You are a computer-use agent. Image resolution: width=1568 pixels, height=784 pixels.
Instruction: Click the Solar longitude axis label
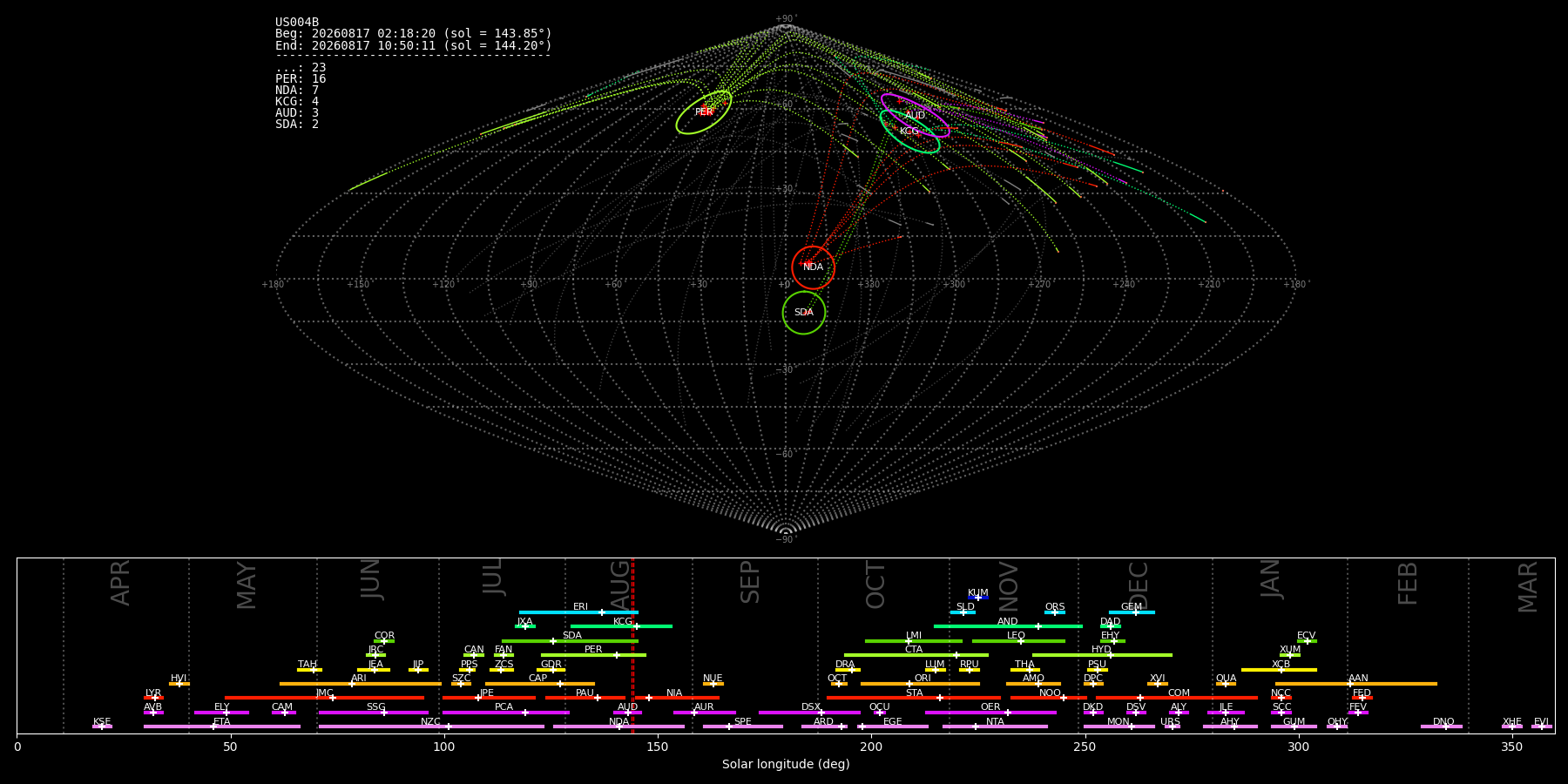pyautogui.click(x=786, y=764)
